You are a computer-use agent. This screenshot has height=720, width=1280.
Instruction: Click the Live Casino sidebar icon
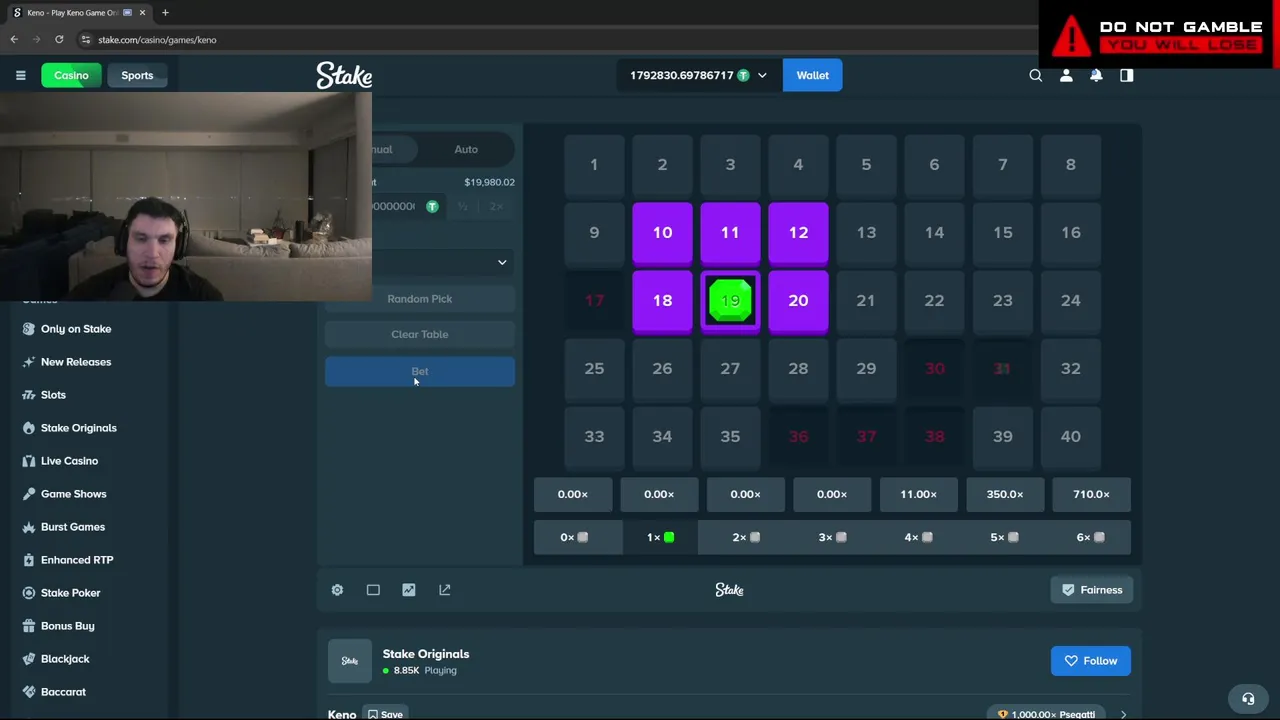click(x=29, y=461)
